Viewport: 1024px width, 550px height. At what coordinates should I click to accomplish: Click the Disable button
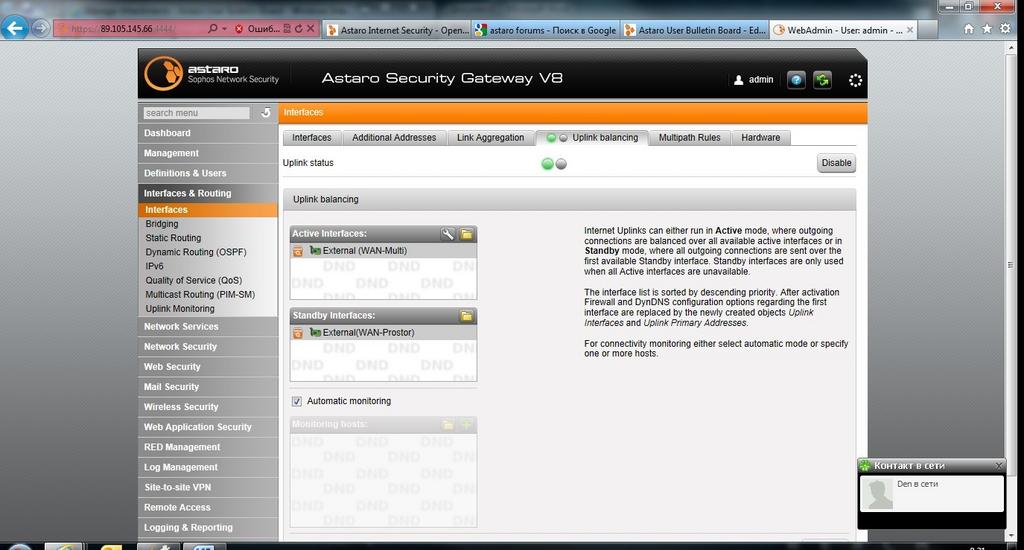[x=836, y=163]
